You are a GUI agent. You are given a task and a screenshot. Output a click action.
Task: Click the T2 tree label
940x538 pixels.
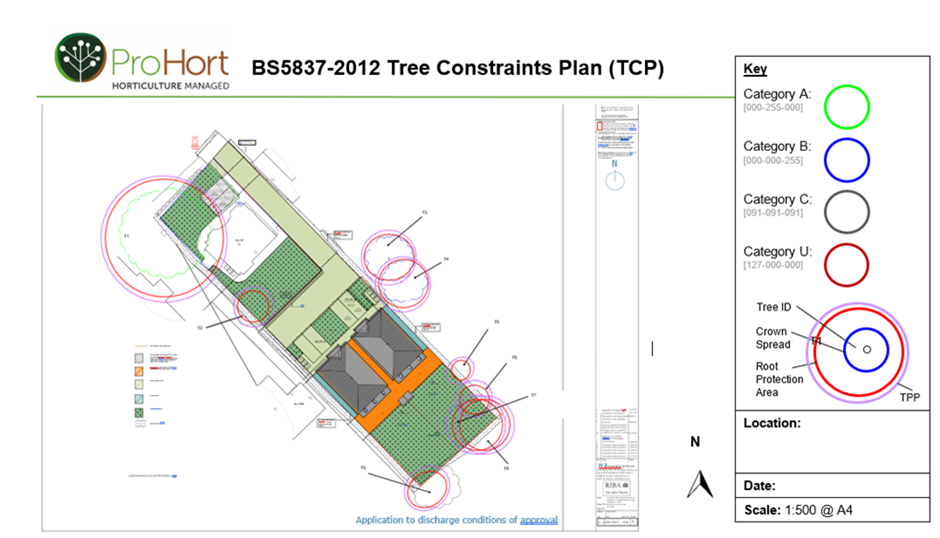coord(200,327)
